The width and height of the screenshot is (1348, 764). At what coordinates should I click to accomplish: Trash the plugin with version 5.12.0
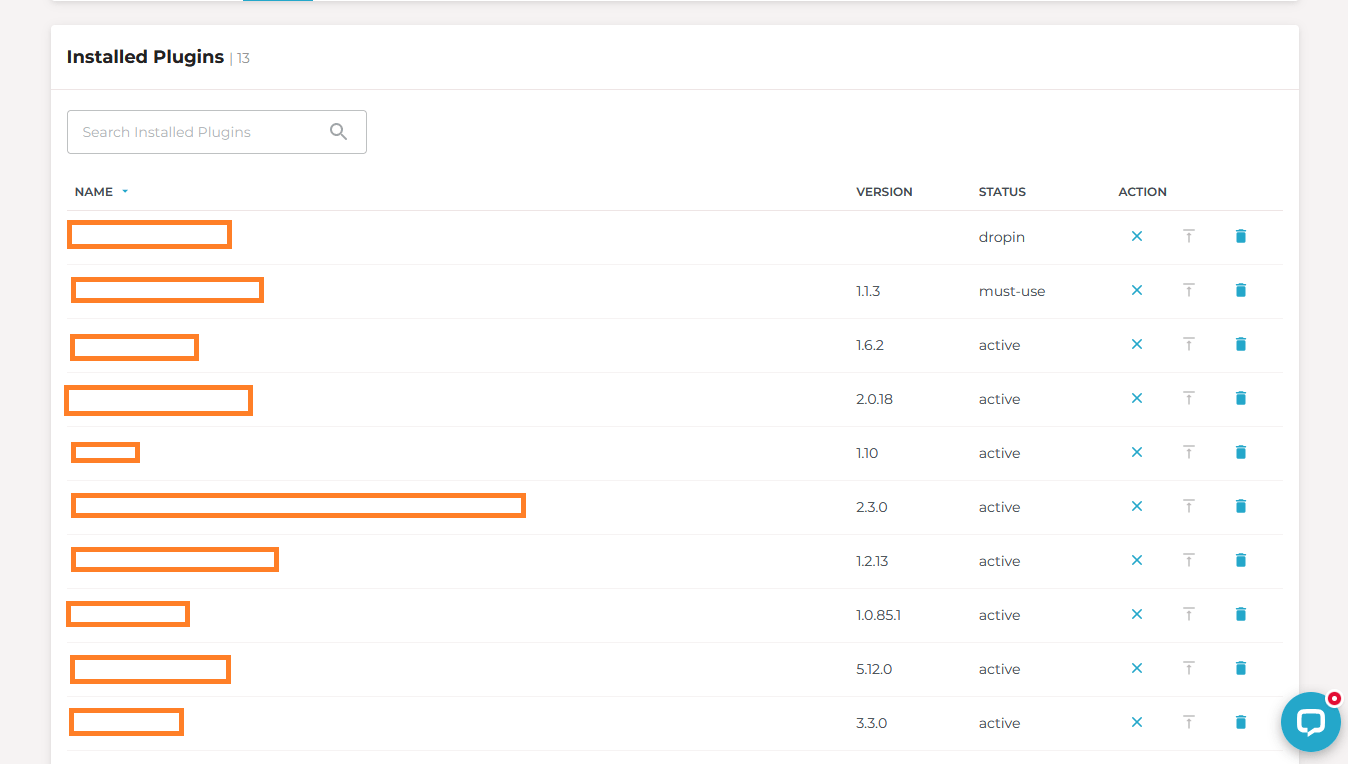[1241, 668]
